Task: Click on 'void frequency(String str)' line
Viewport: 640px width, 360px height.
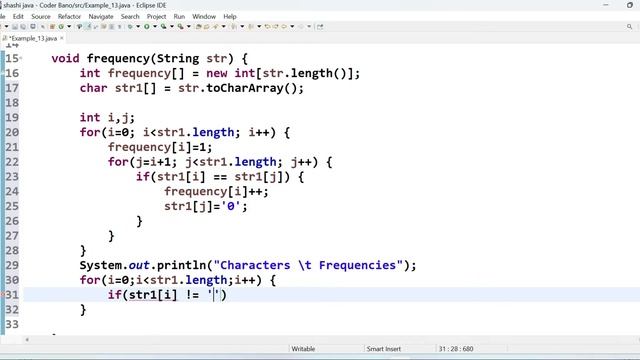Action: point(149,58)
